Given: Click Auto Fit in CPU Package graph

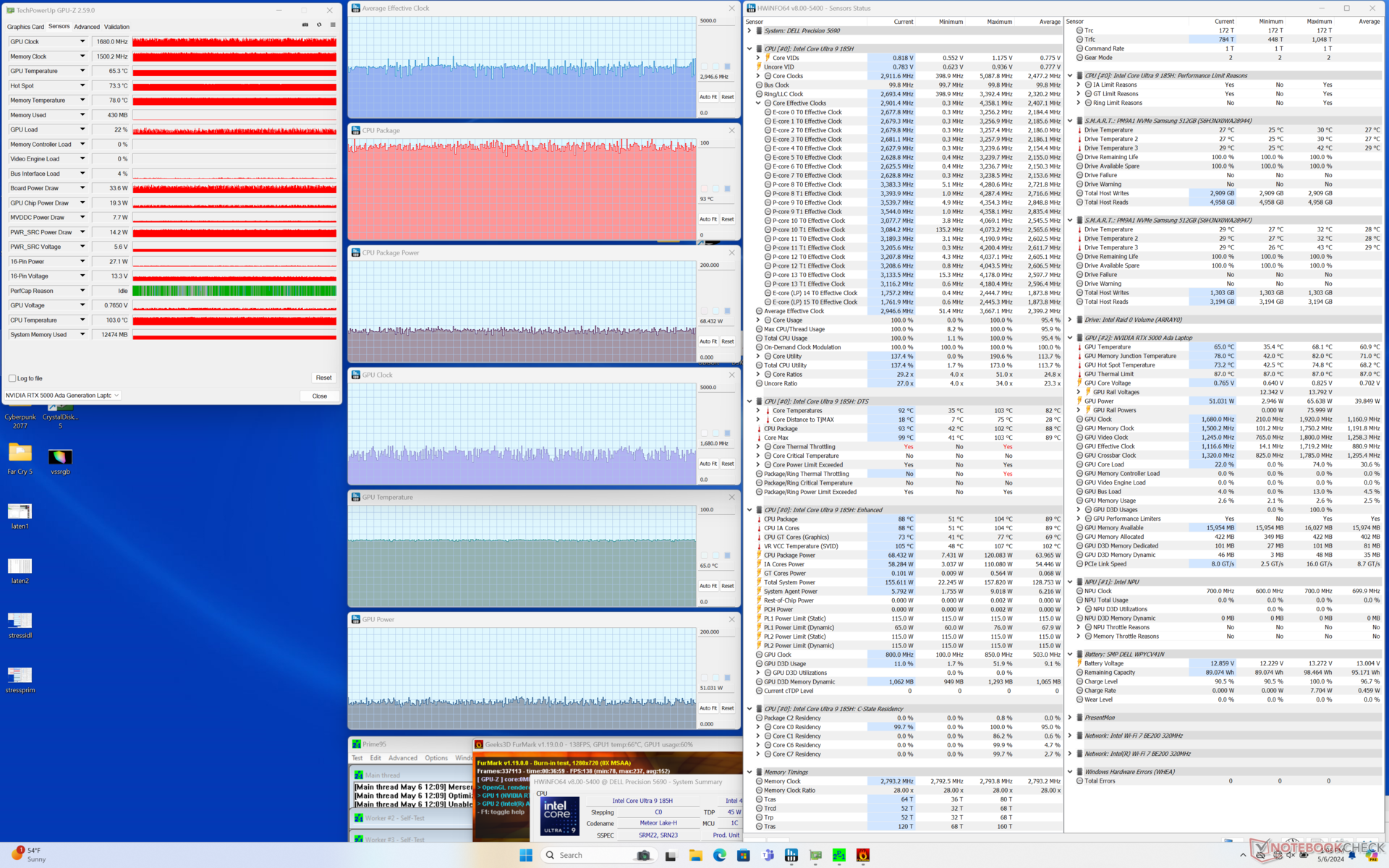Looking at the screenshot, I should tap(708, 219).
